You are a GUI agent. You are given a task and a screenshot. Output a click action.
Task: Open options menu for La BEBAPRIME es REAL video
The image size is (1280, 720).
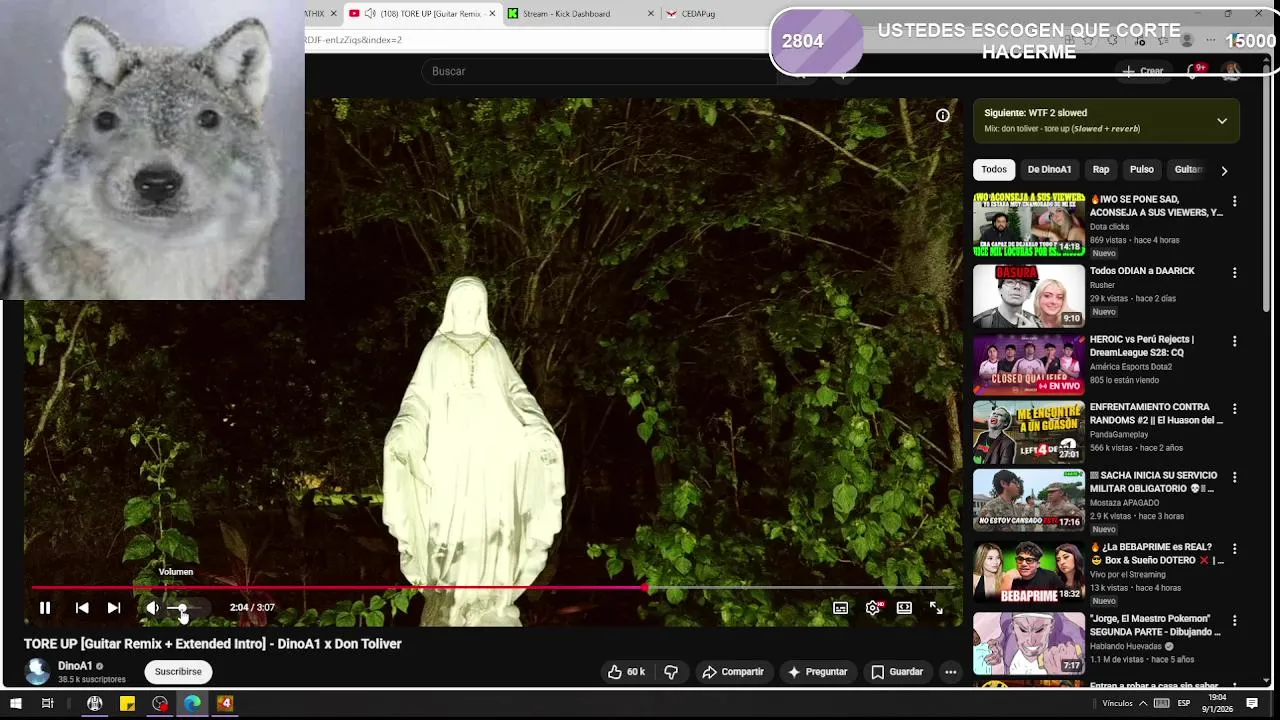tap(1234, 549)
